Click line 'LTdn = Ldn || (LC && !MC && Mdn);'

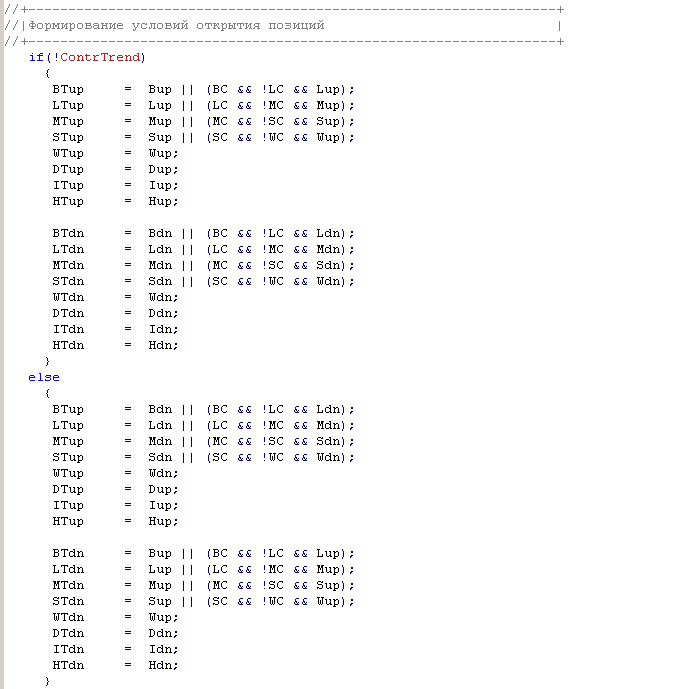tap(203, 250)
